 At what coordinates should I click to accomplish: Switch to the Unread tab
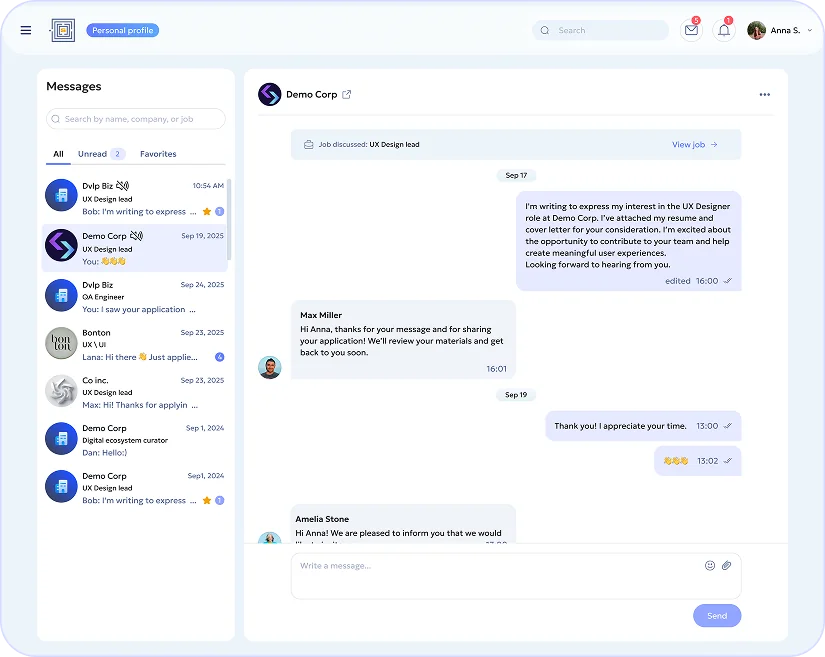coord(101,154)
